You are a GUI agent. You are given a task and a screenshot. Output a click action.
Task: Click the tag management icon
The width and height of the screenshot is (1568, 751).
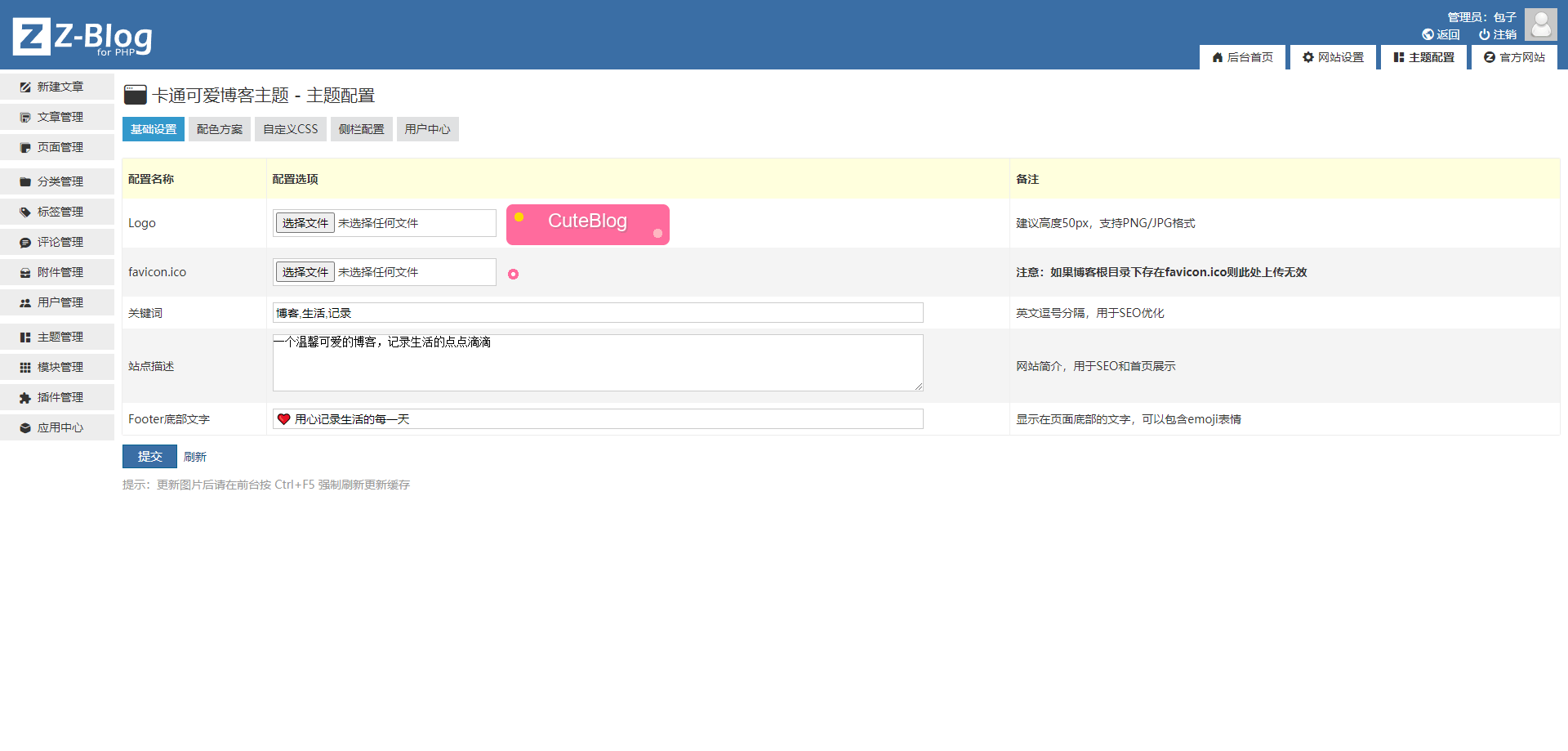click(25, 212)
